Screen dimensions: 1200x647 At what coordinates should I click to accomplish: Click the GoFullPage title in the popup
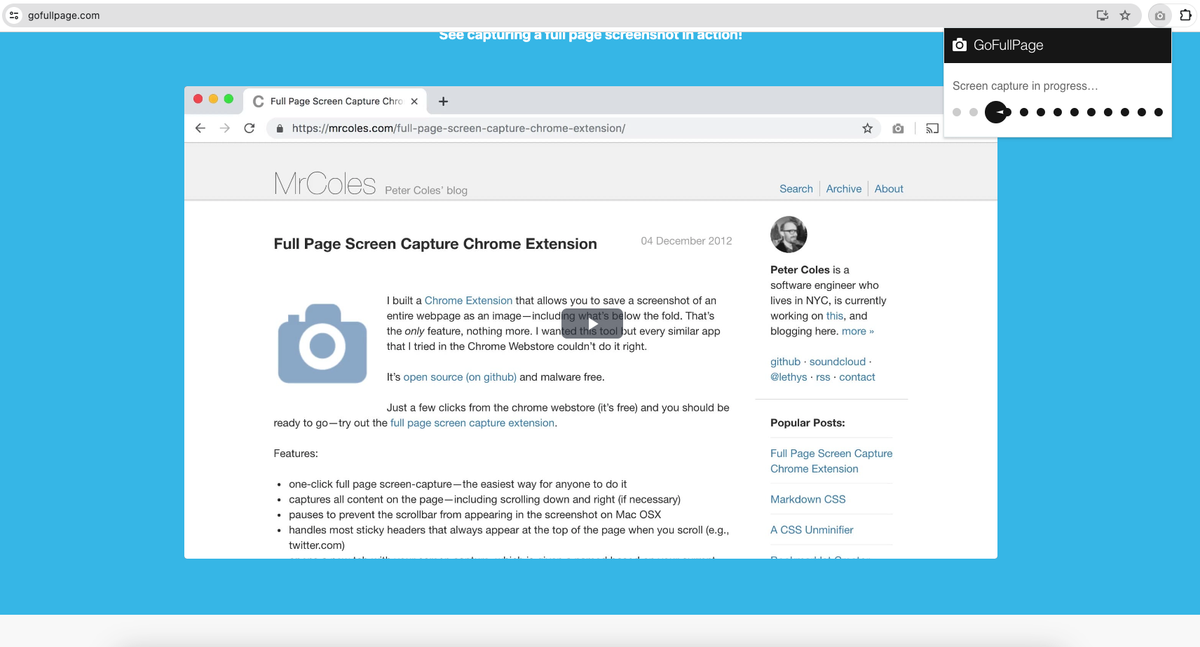coord(1008,45)
